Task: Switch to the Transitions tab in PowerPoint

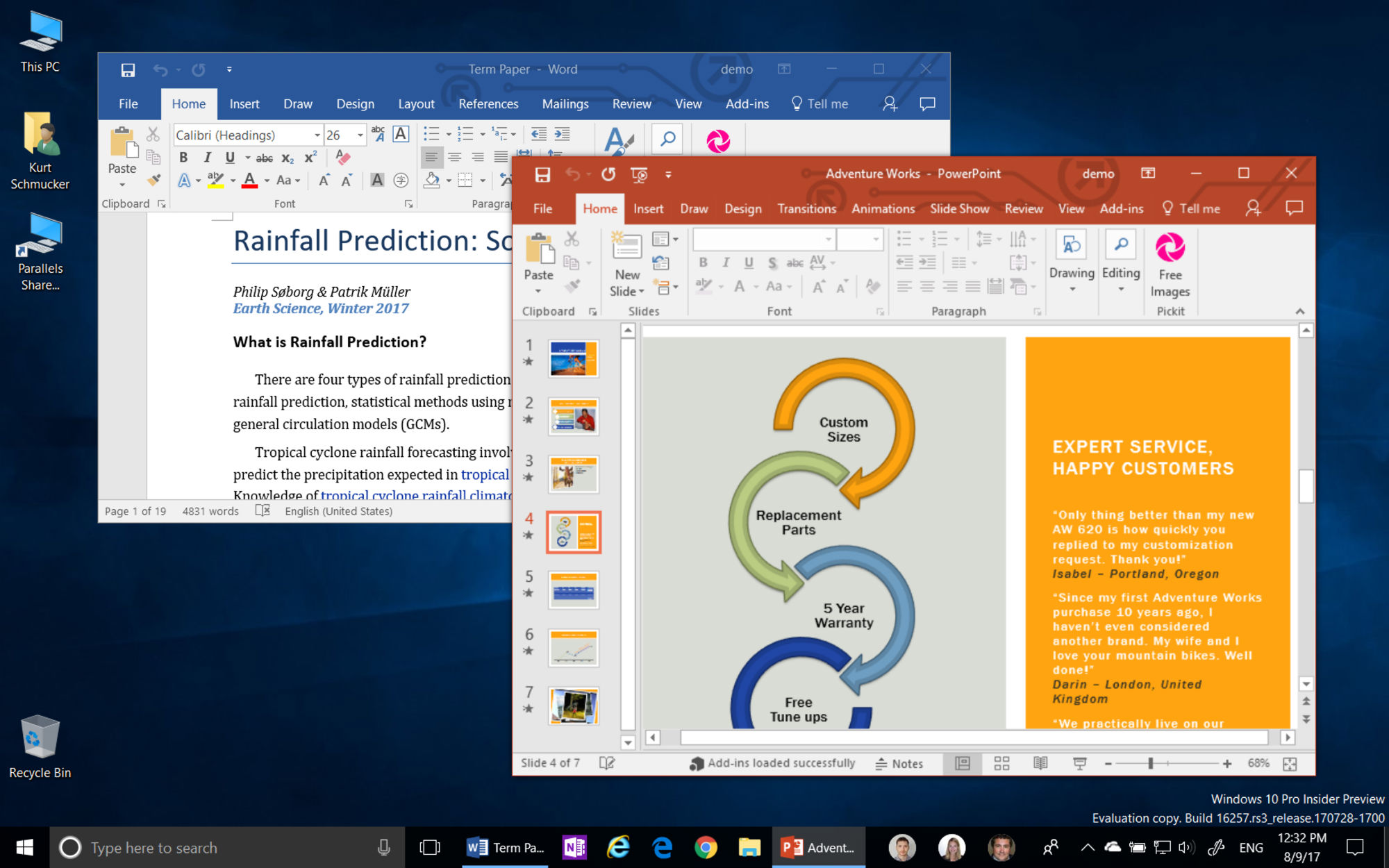Action: tap(808, 208)
